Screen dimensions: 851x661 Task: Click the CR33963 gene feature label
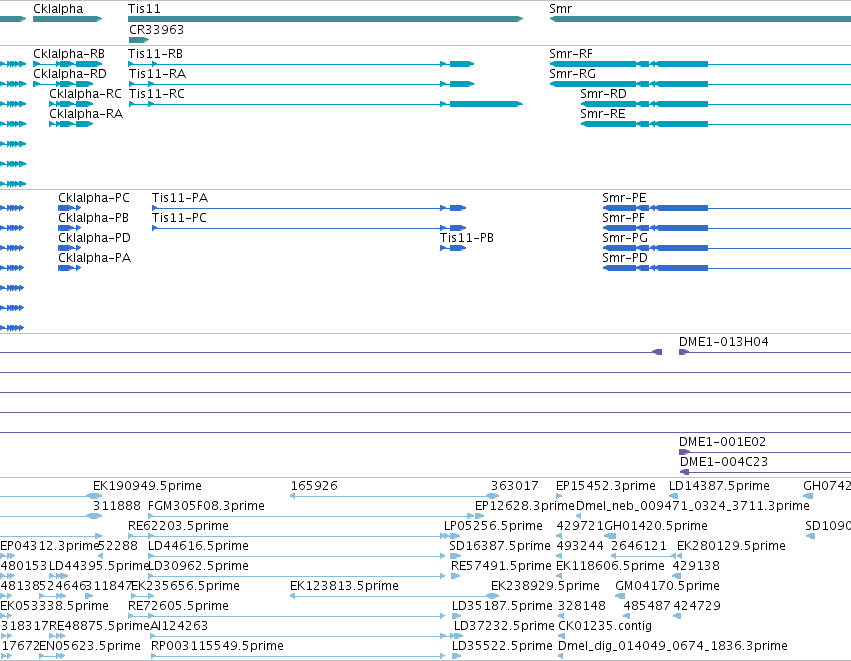pos(156,29)
